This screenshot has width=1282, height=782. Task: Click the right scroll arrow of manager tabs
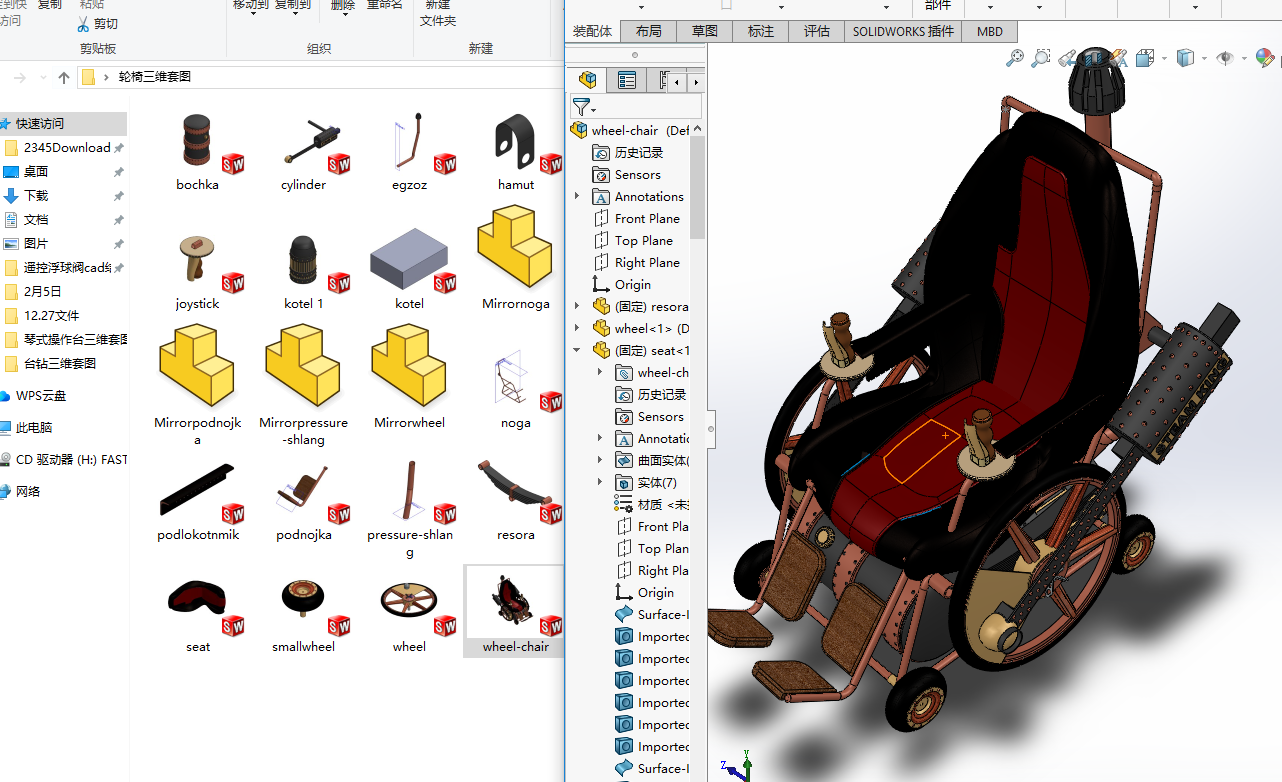[696, 82]
